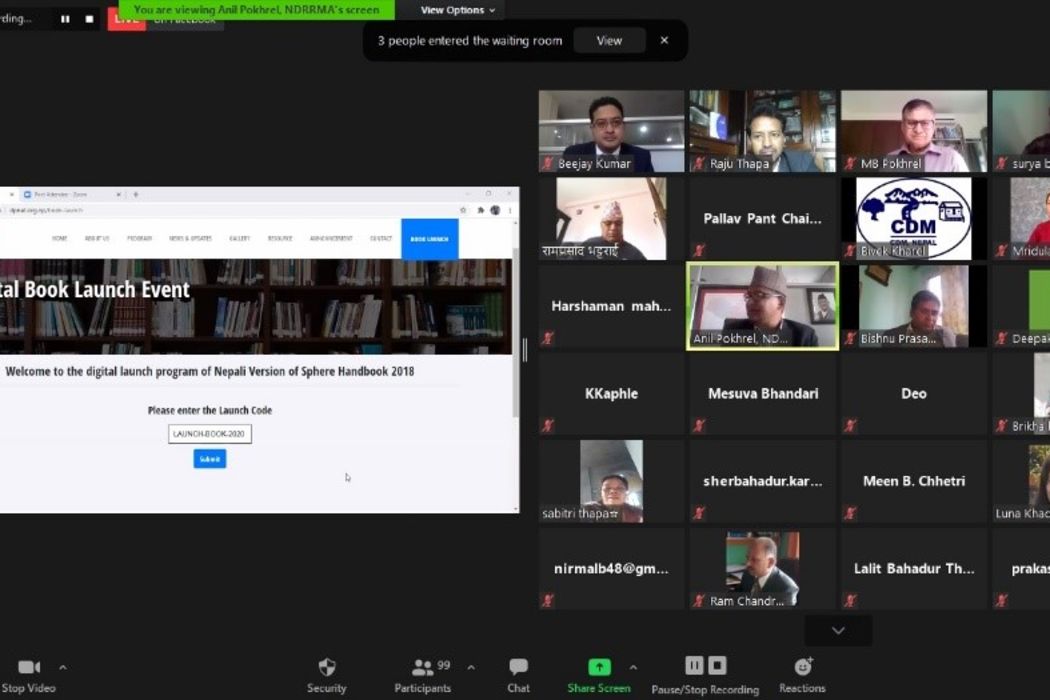Open CONTACT menu item on webpage
1050x700 pixels.
(381, 238)
